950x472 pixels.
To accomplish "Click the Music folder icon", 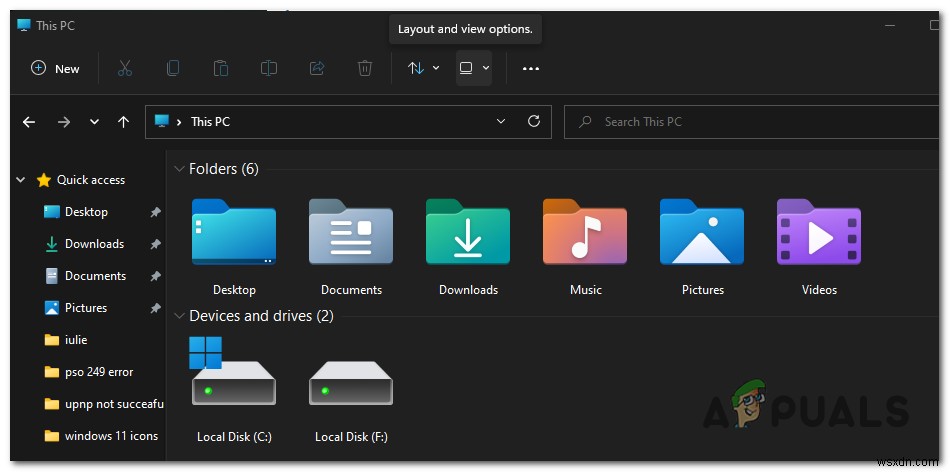I will pos(585,232).
